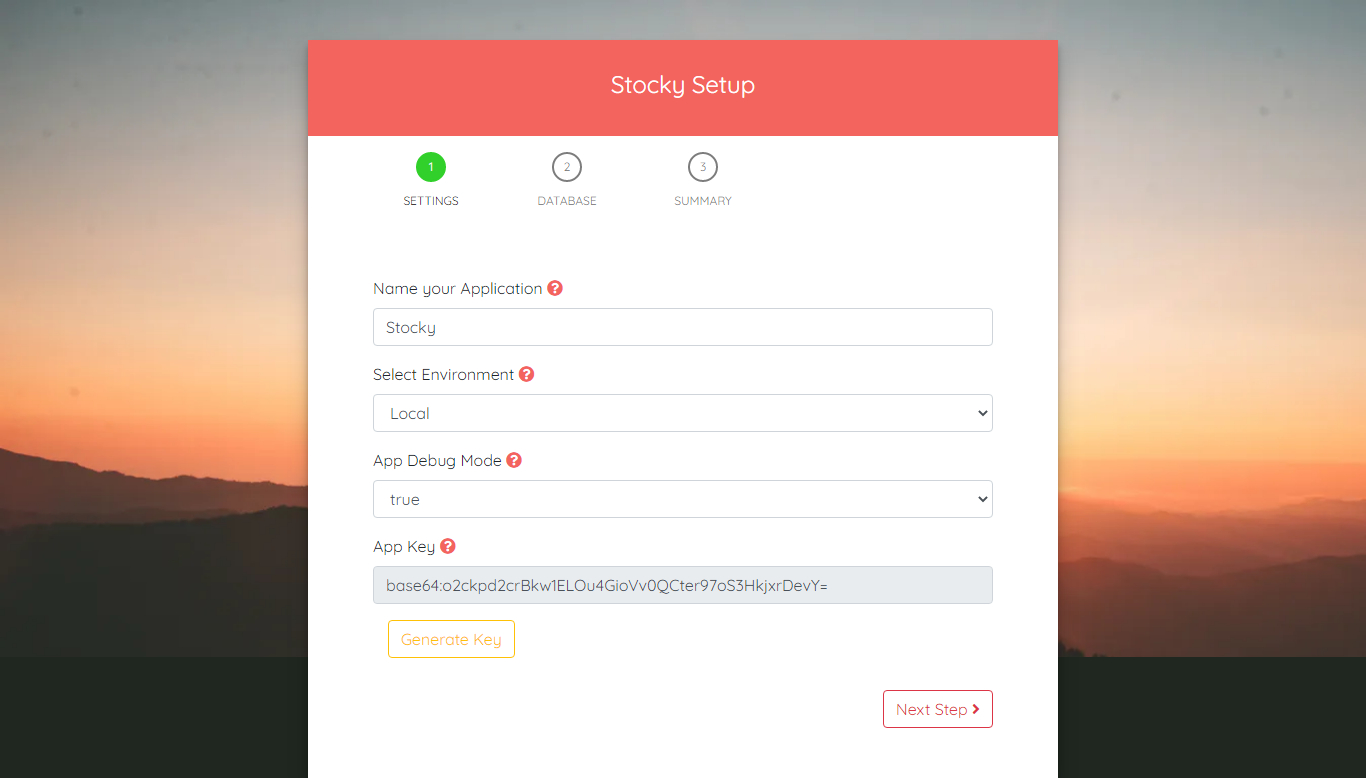Switch to the SETTINGS step label
Image resolution: width=1366 pixels, height=778 pixels.
(431, 201)
